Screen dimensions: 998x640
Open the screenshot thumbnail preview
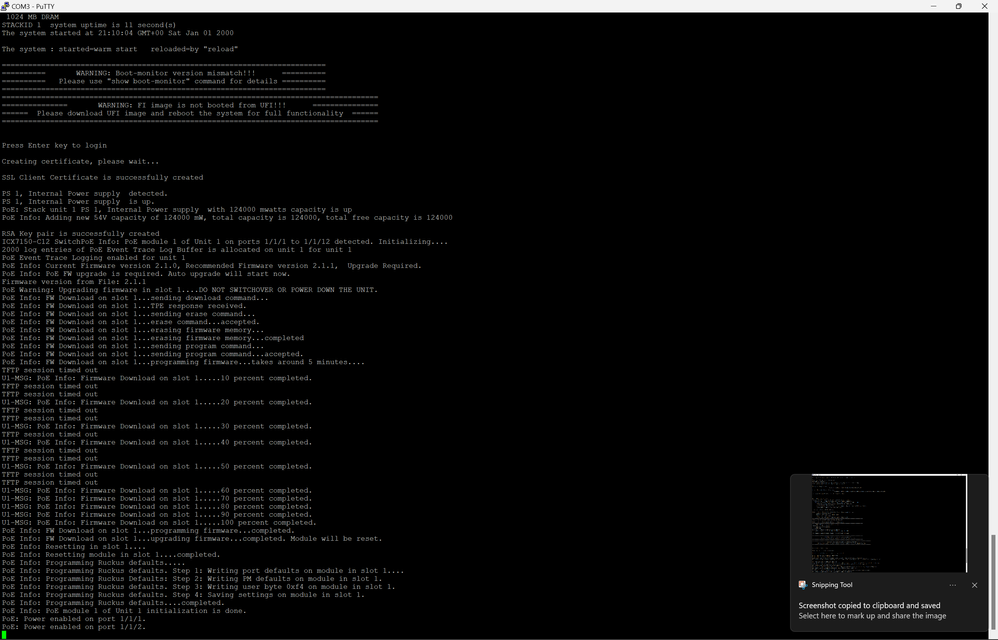coord(888,523)
